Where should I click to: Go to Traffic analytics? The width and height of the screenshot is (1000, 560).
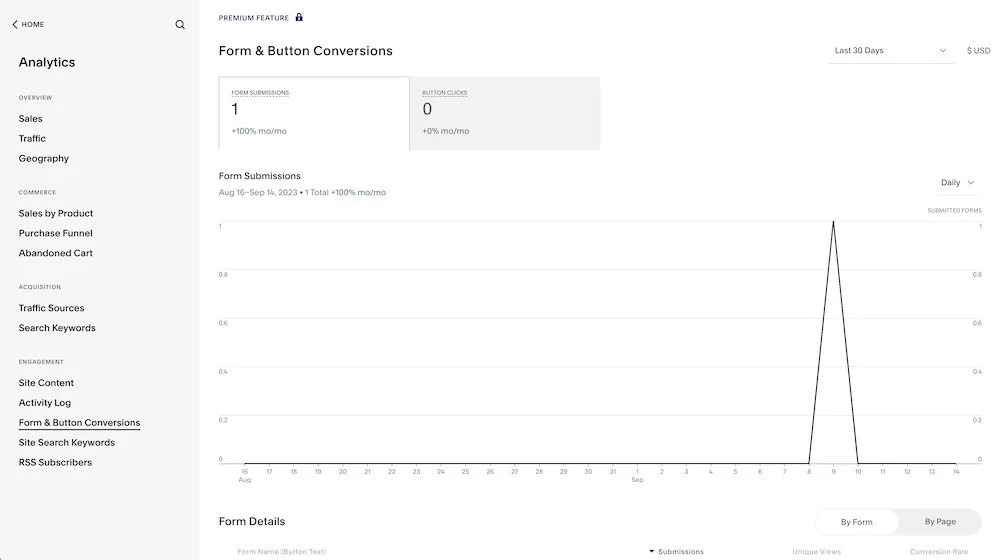pos(32,139)
